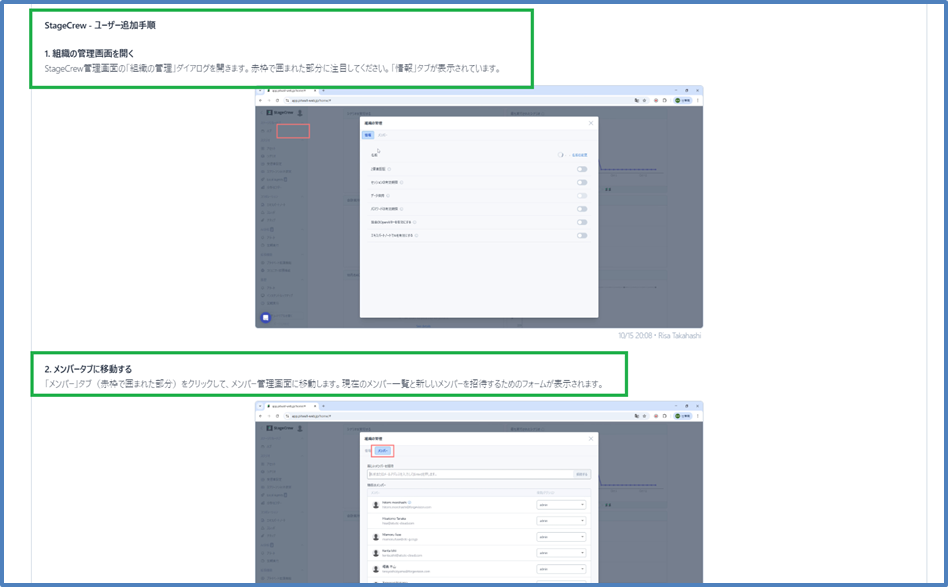Open browser kebab menu in upper screenshot
This screenshot has width=948, height=587.
(x=698, y=100)
